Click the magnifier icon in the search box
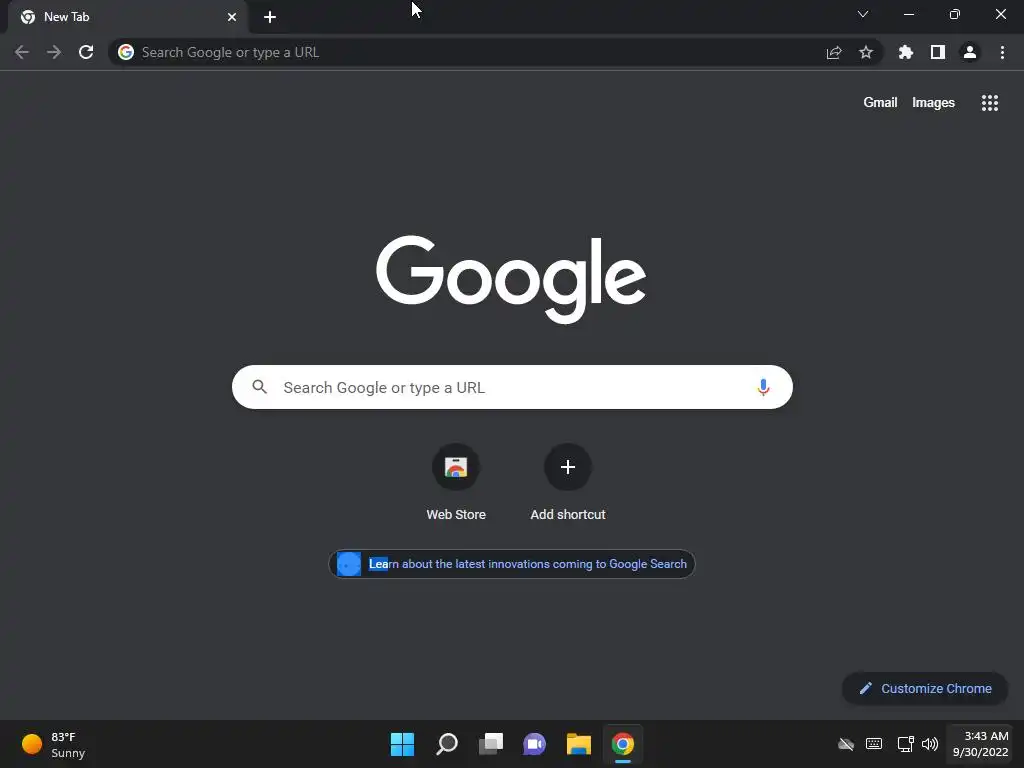 click(x=259, y=387)
